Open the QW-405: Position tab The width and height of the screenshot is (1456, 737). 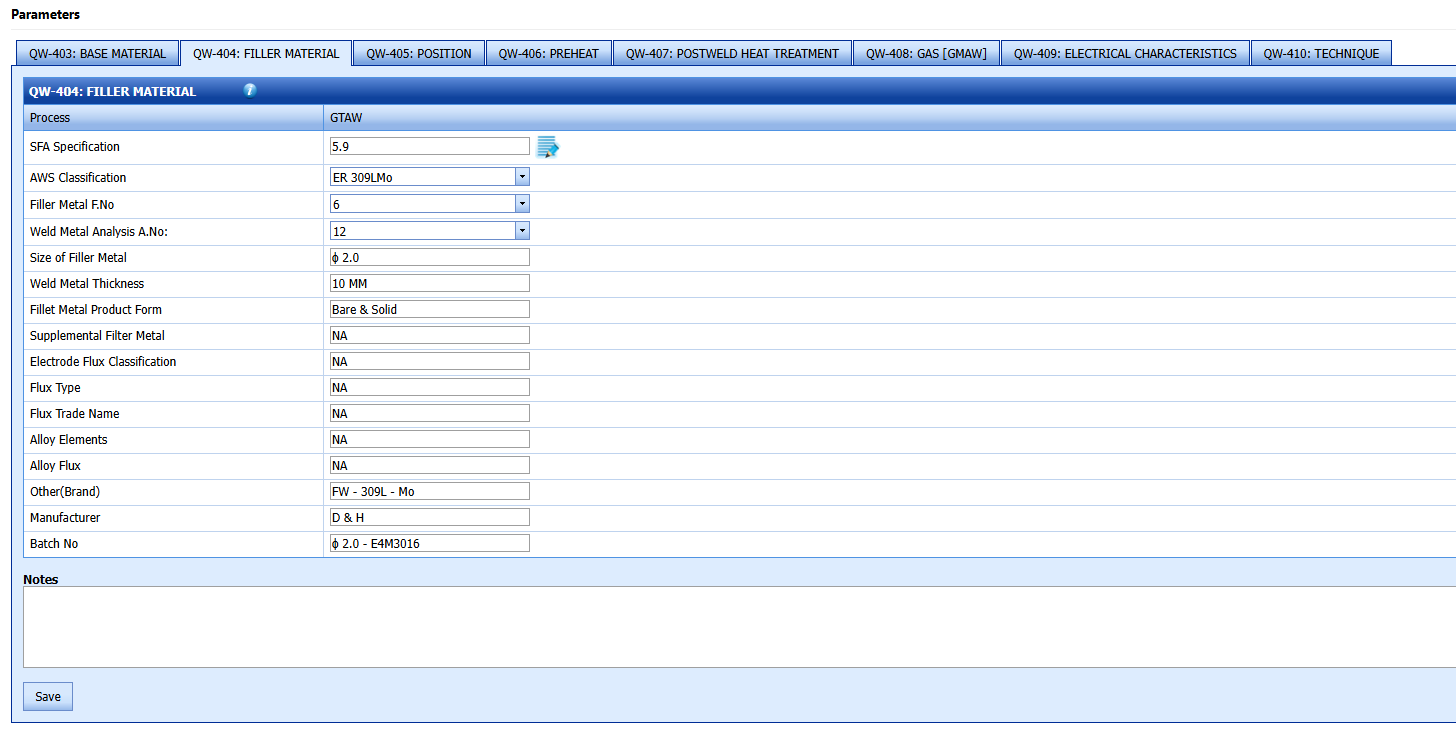tap(418, 54)
